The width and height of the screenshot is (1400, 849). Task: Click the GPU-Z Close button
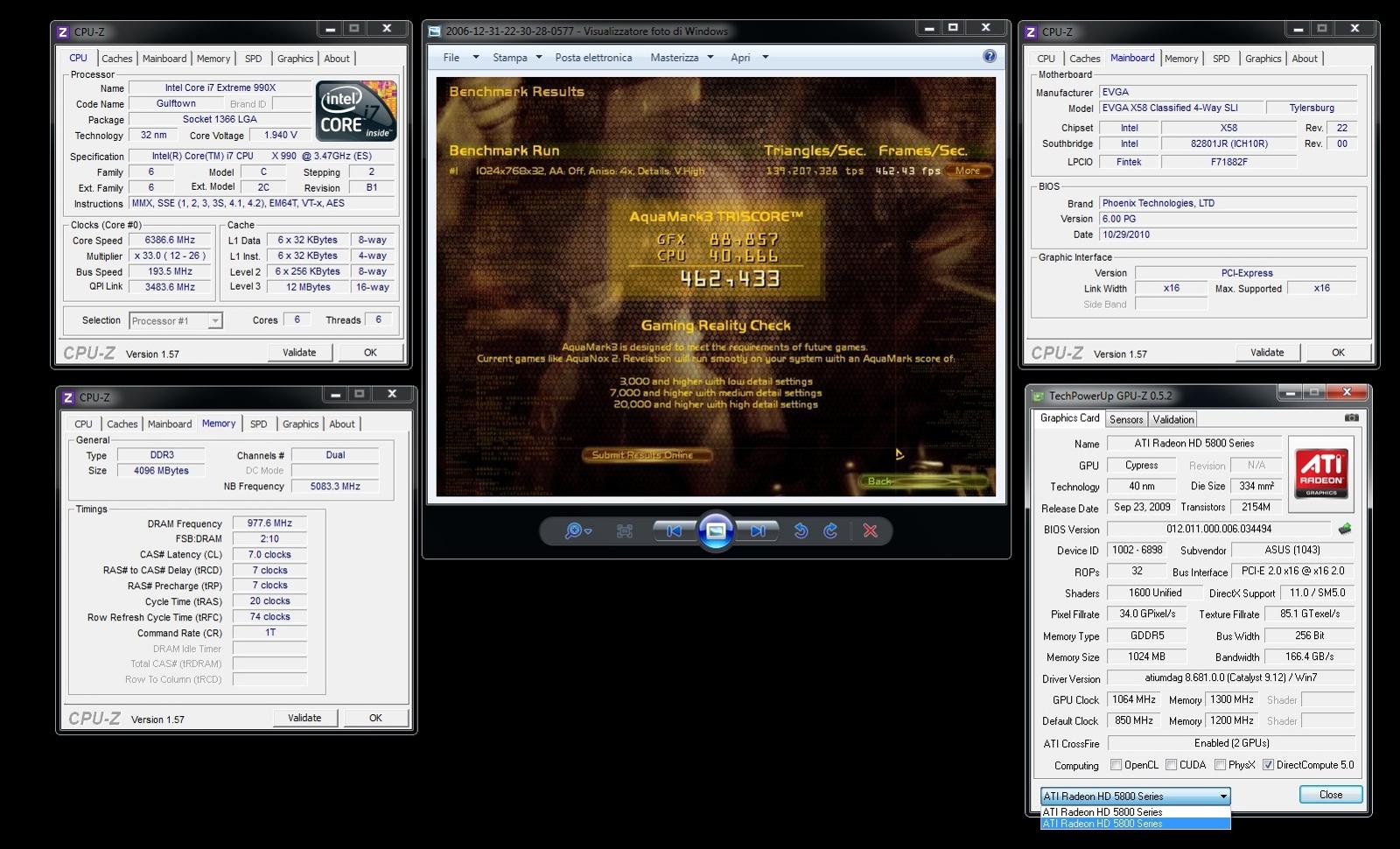tap(1331, 795)
